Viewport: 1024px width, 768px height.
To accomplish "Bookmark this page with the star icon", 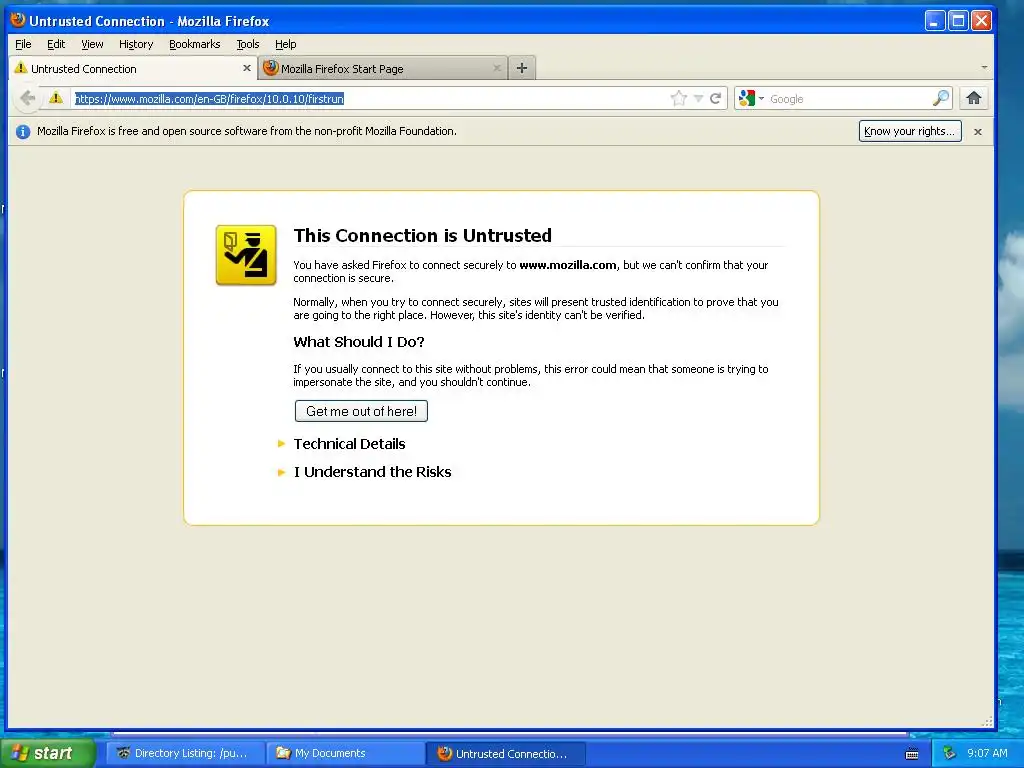I will (x=679, y=99).
